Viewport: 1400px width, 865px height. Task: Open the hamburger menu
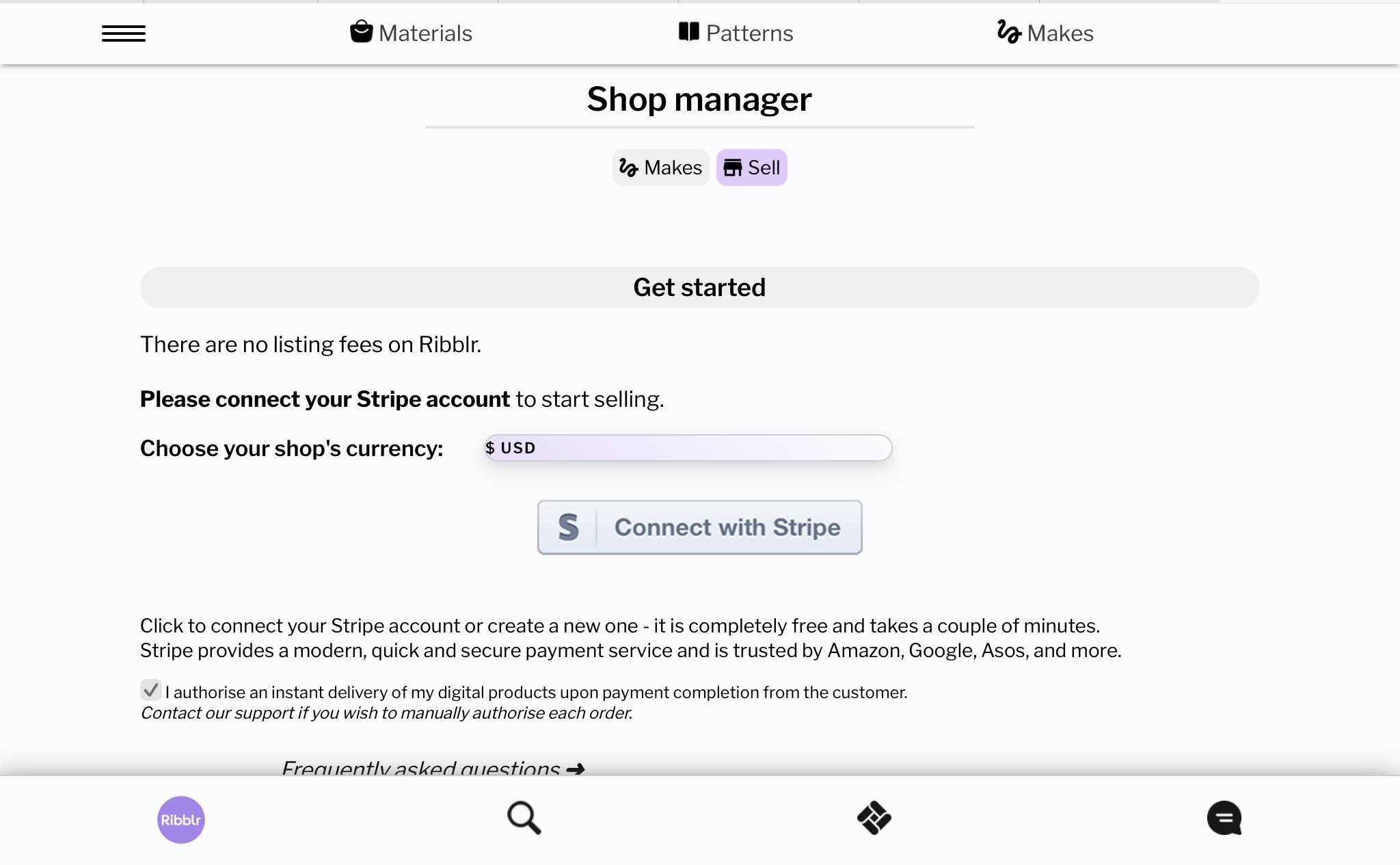point(124,34)
